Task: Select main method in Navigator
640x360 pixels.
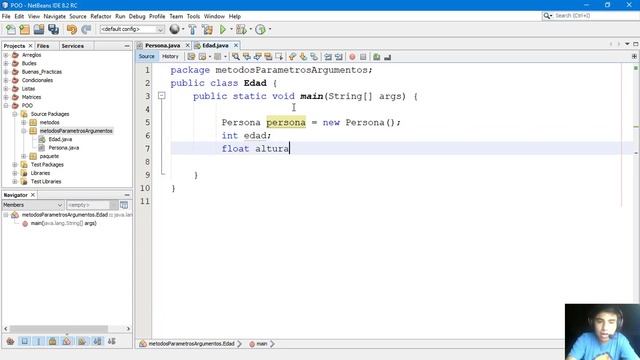Action: point(63,223)
